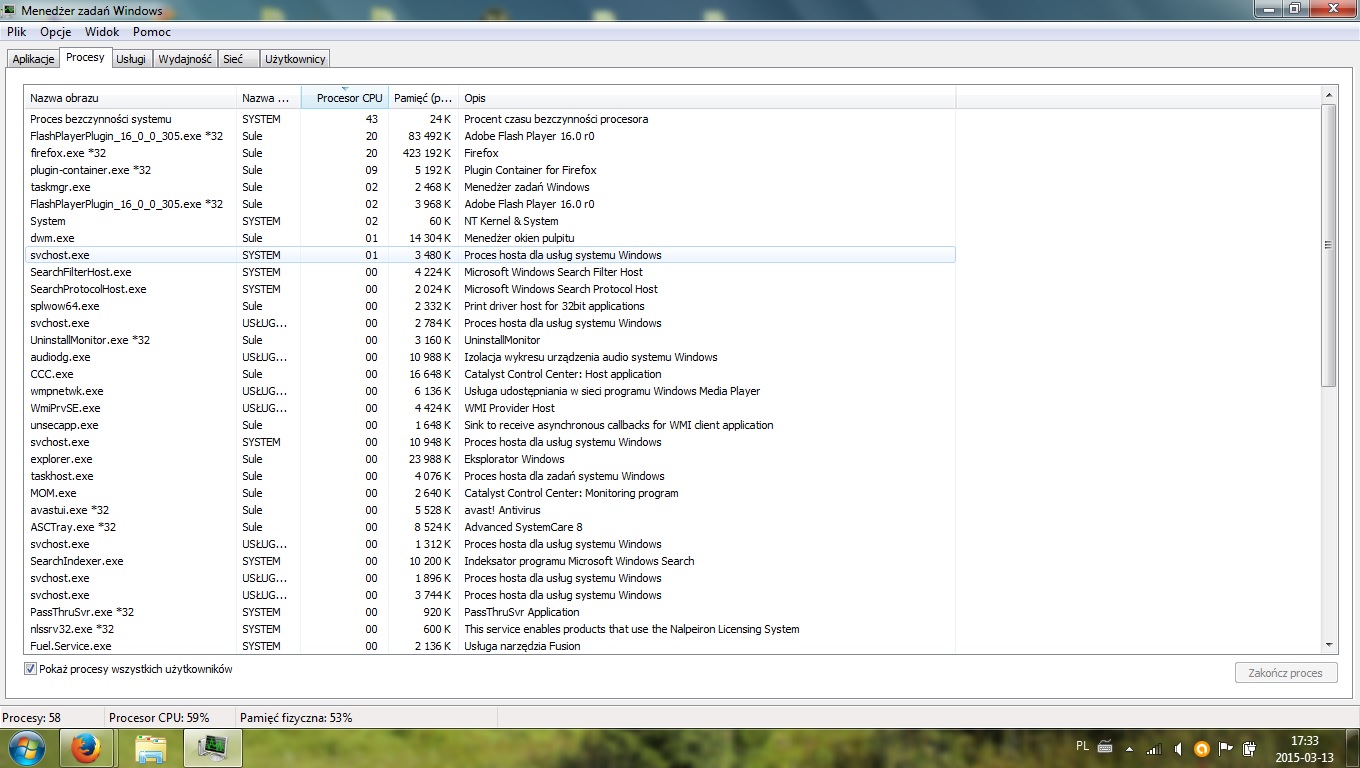Image resolution: width=1360 pixels, height=768 pixels.
Task: Switch to the Aplikacje tab
Action: [x=33, y=59]
